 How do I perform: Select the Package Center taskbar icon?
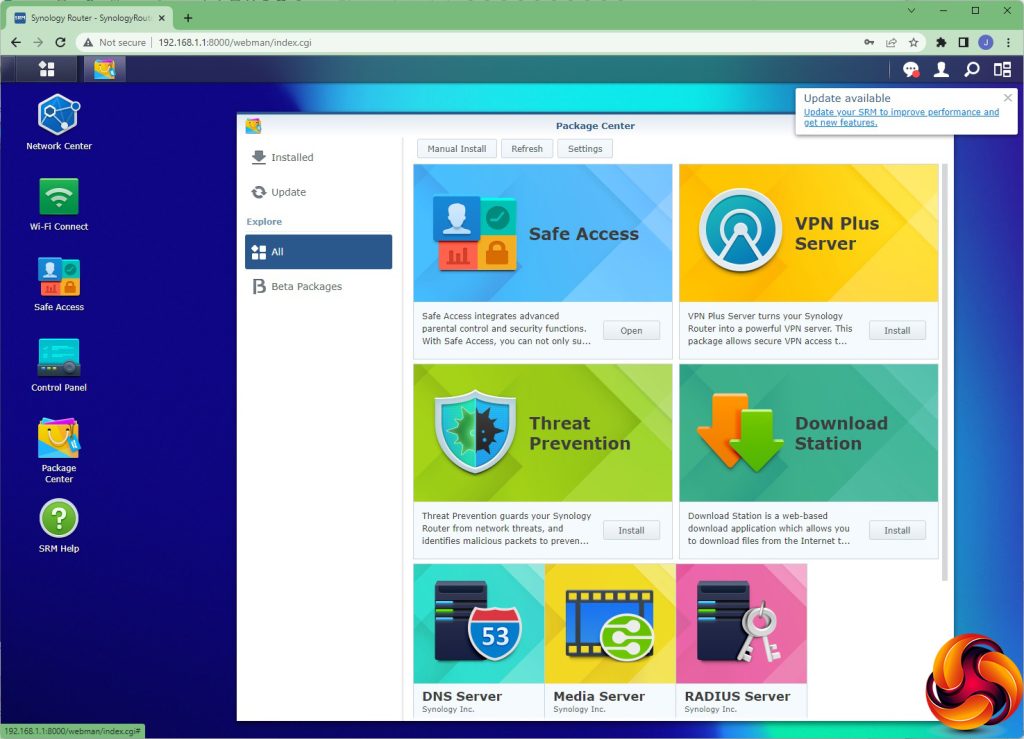[x=104, y=69]
